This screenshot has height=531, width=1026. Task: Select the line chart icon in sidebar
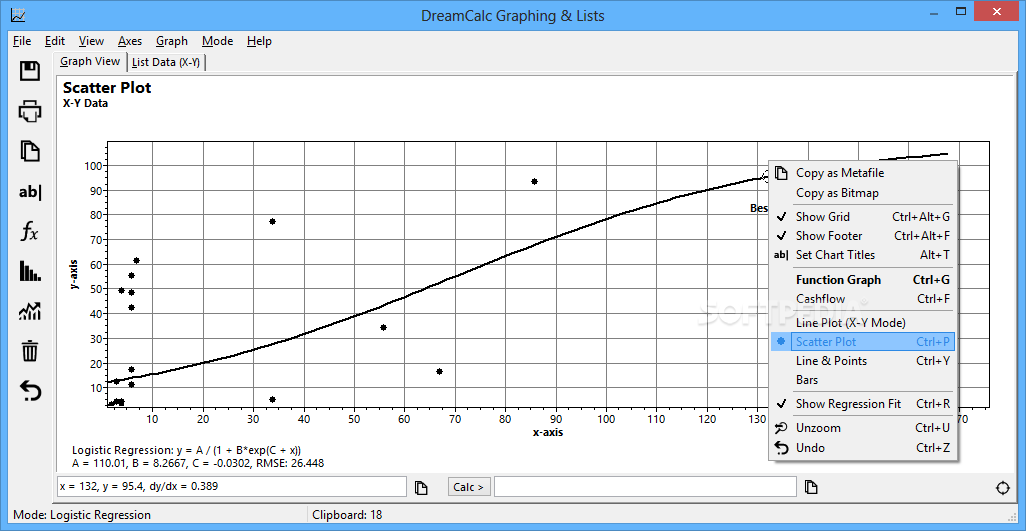(30, 311)
